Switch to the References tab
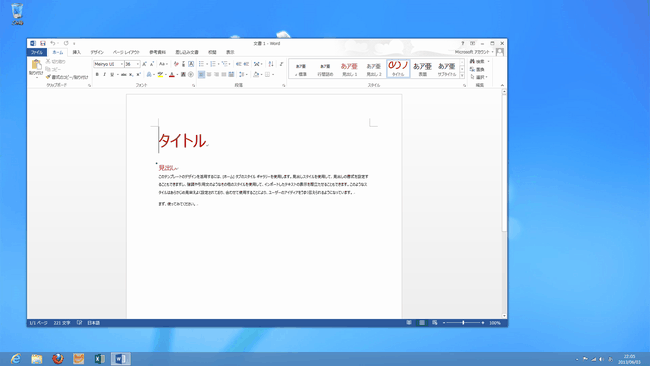The image size is (650, 366). coord(158,52)
